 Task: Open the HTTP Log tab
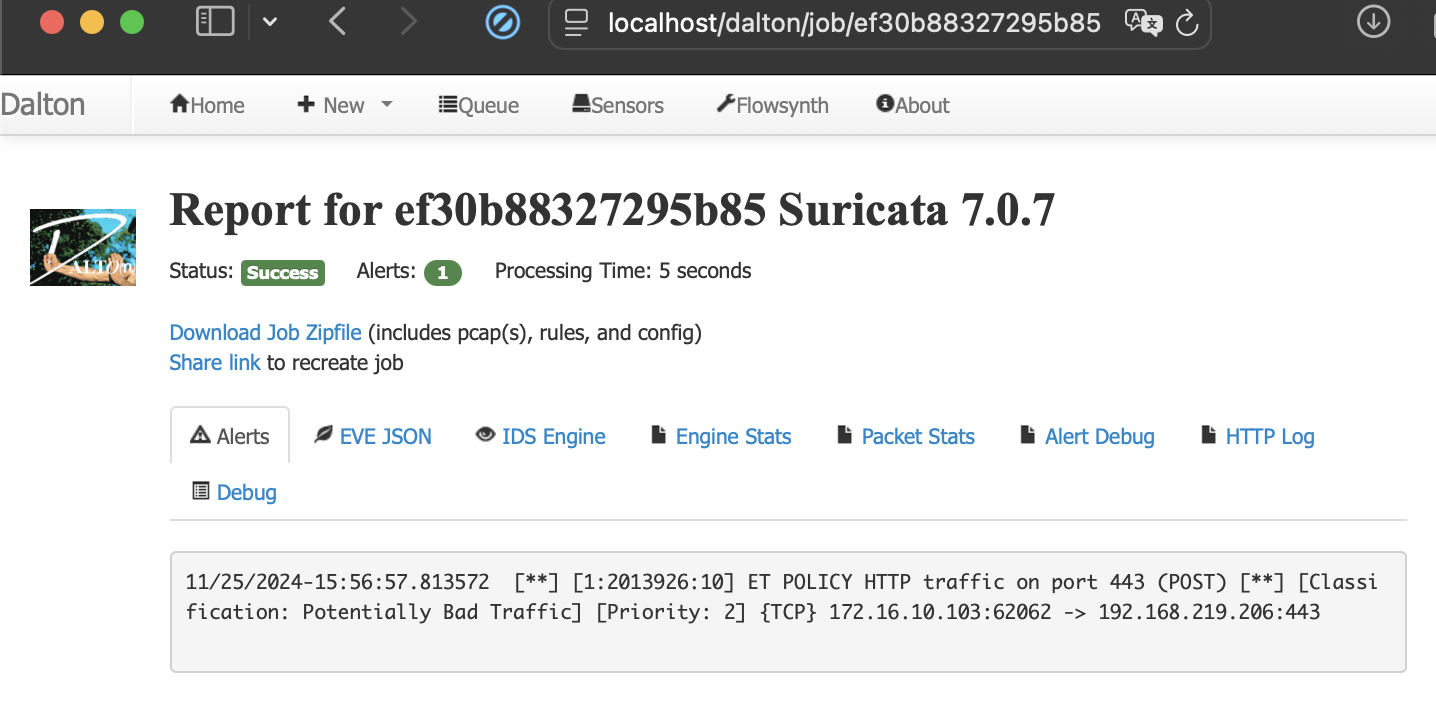coord(1257,436)
